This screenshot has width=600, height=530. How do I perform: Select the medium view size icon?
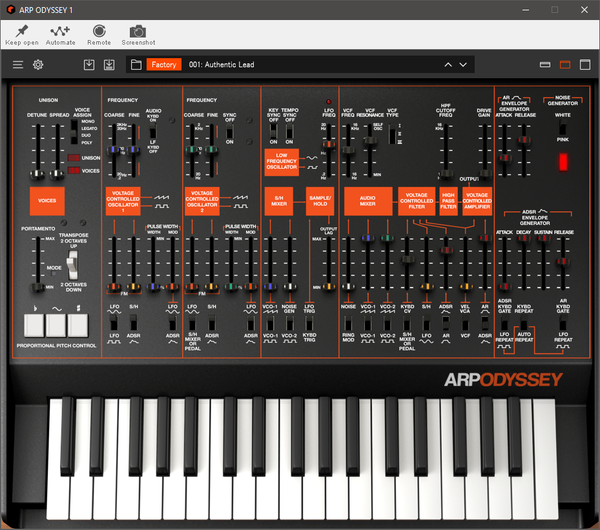565,65
